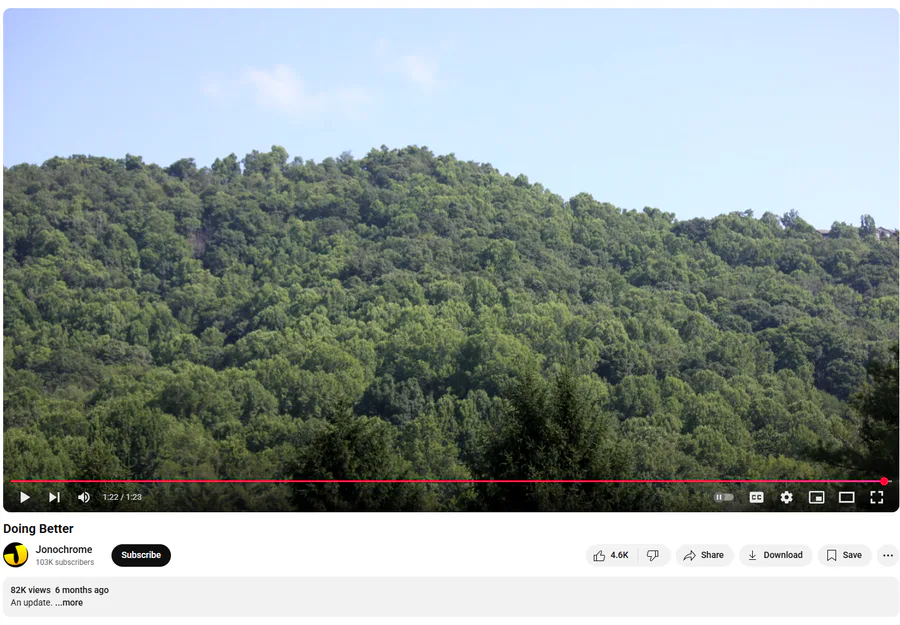Save the video to a playlist
This screenshot has height=625, width=900.
click(844, 555)
